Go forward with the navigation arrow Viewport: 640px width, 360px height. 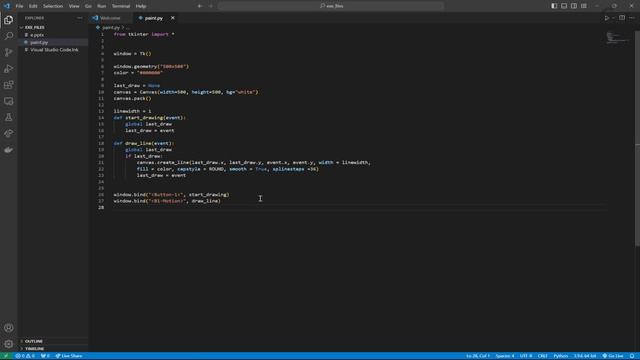click(211, 6)
